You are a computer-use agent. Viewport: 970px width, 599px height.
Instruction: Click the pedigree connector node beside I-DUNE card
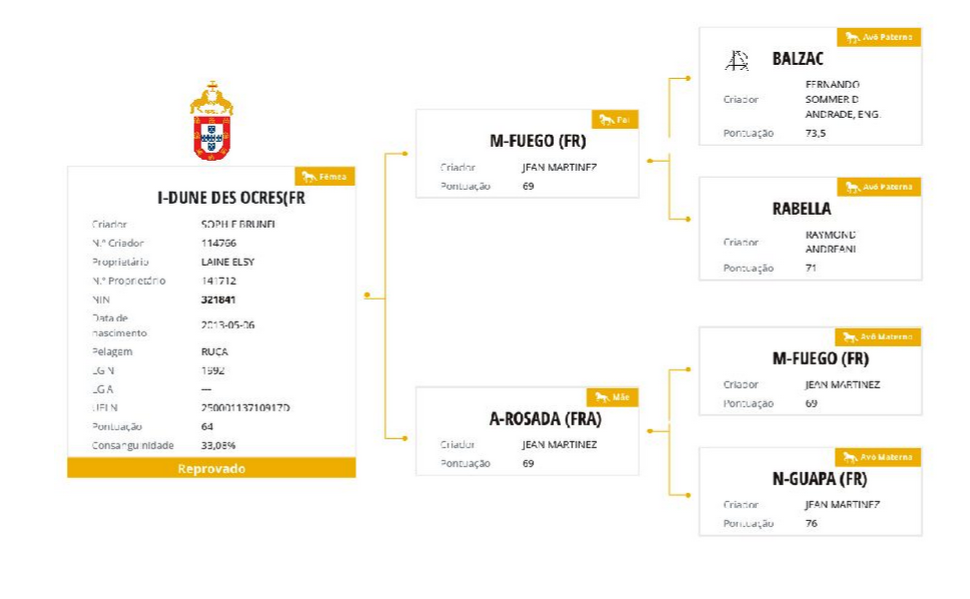[x=367, y=295]
